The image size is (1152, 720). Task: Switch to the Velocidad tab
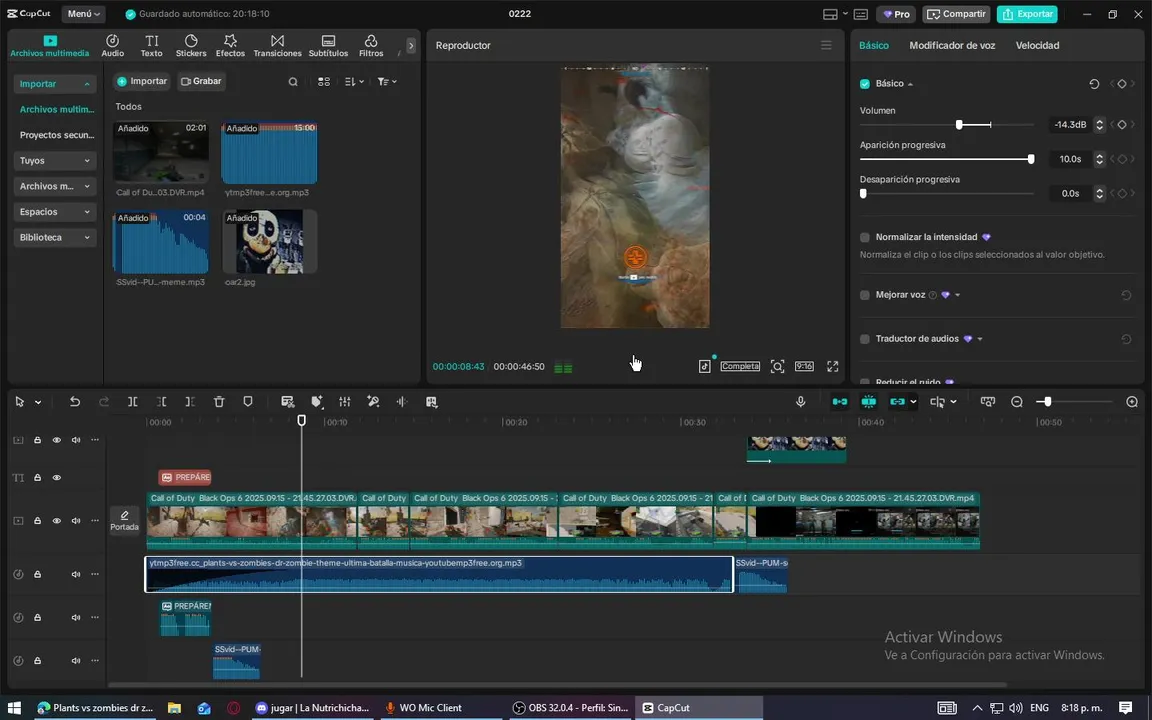pos(1037,46)
